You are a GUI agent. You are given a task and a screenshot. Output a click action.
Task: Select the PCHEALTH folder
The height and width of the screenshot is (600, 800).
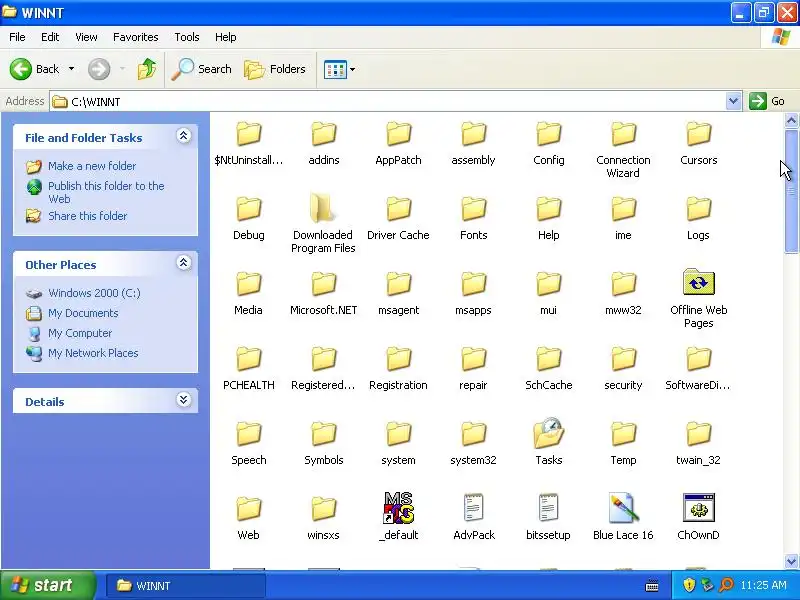(x=248, y=368)
